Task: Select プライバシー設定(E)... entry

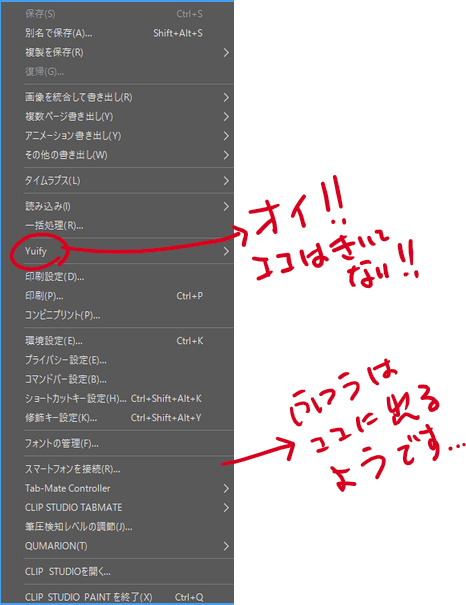Action: pos(117,360)
